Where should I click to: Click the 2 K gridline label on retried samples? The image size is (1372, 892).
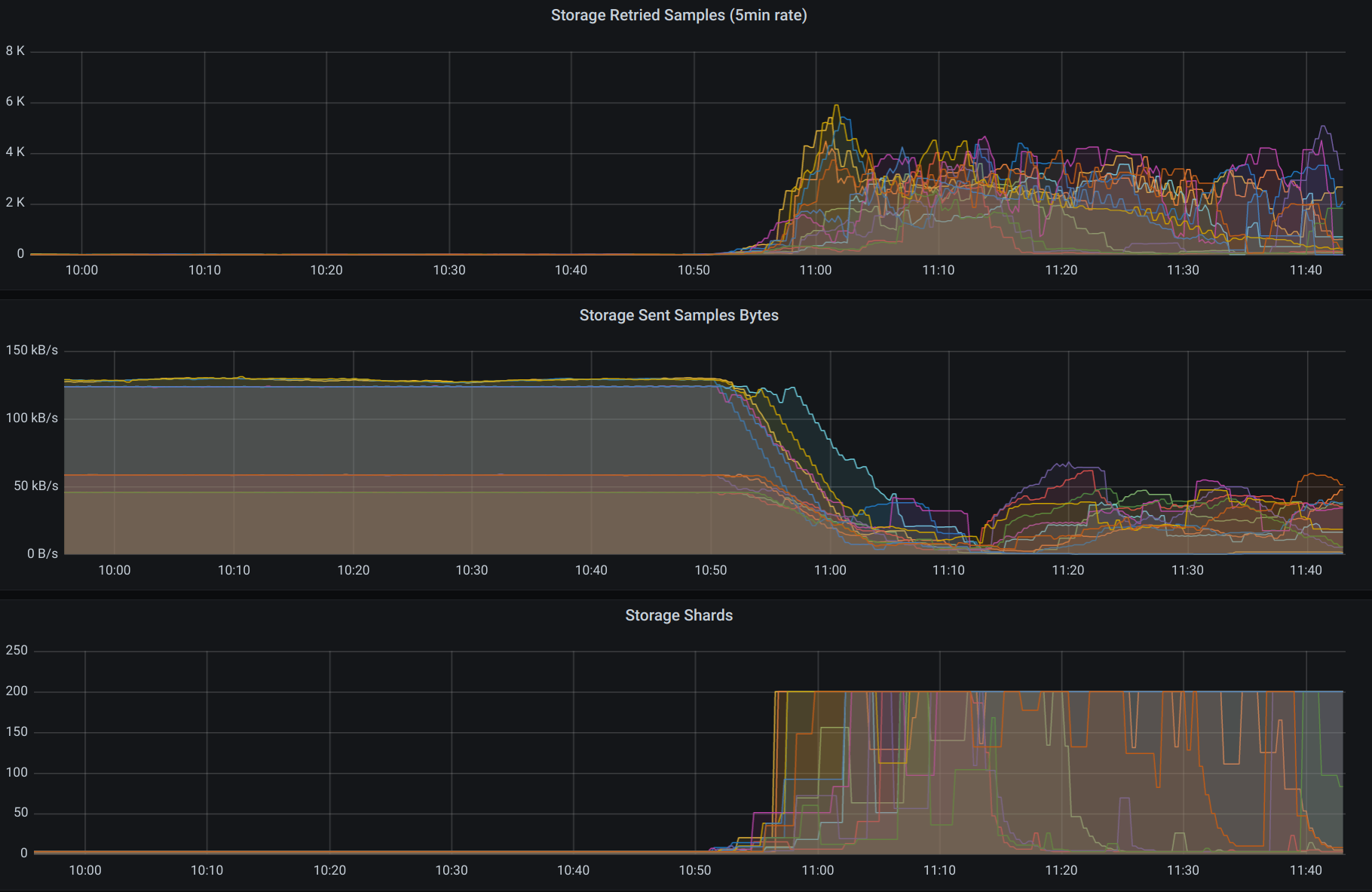point(14,201)
